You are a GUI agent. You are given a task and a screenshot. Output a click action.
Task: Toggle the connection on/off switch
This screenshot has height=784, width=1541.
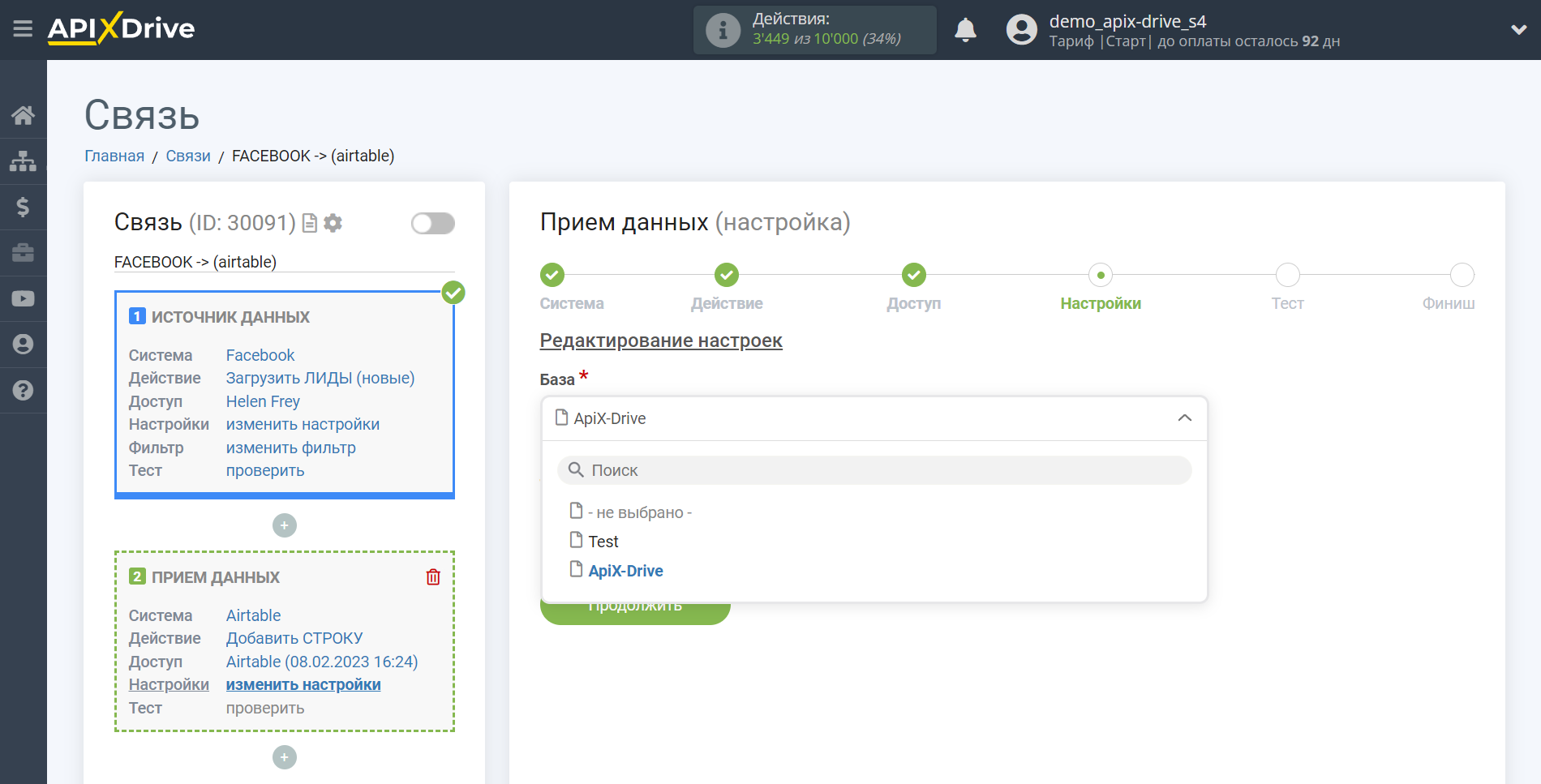coord(432,223)
